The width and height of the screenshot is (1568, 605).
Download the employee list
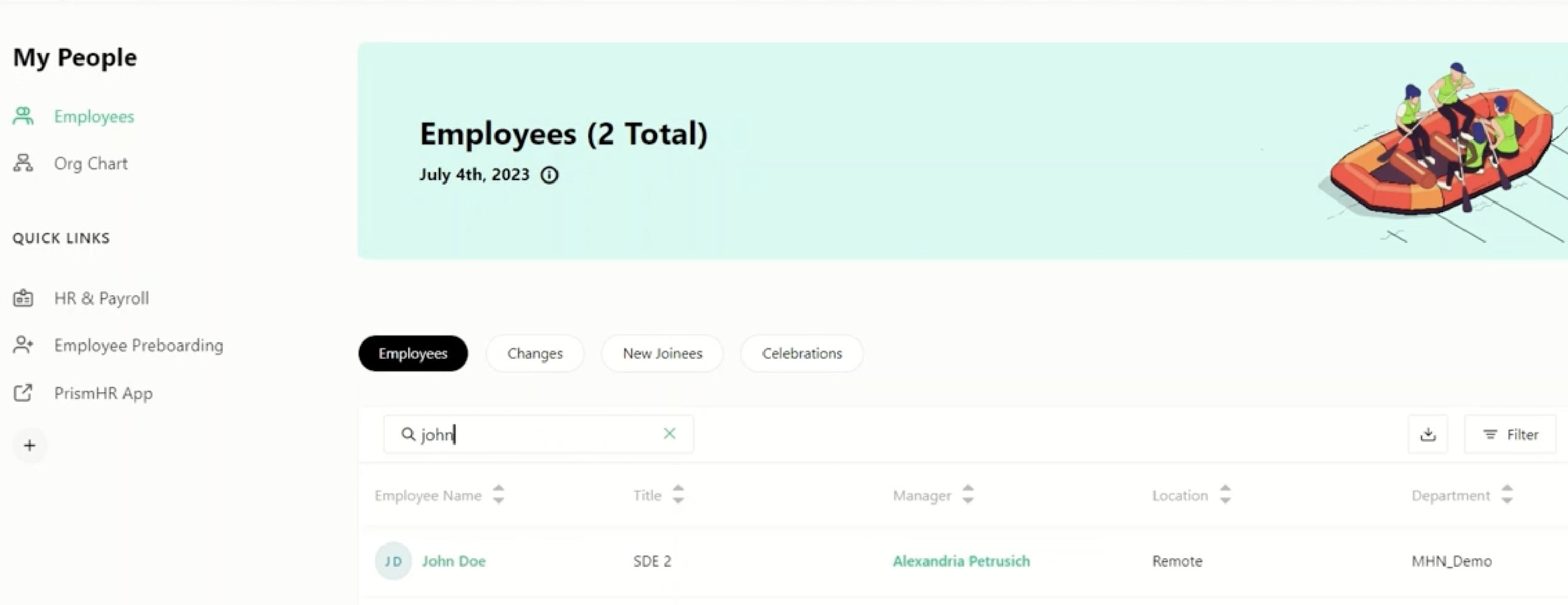point(1428,434)
